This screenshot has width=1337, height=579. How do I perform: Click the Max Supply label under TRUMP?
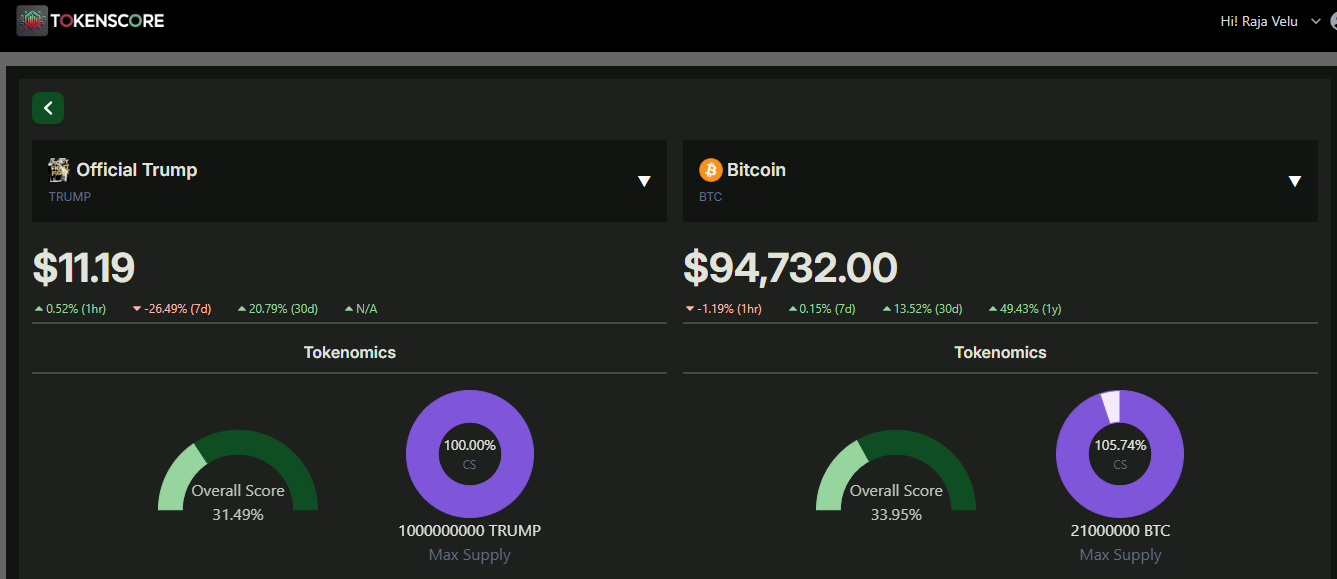click(470, 555)
